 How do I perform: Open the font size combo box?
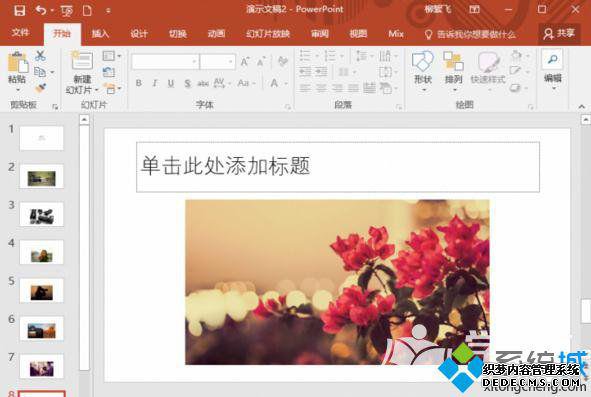tap(217, 61)
